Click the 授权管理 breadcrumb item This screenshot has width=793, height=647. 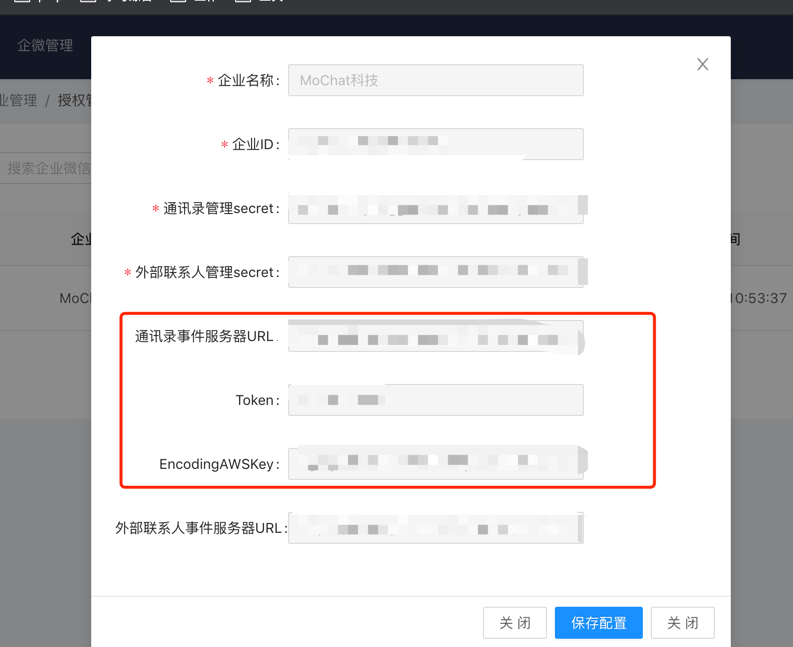pyautogui.click(x=75, y=100)
